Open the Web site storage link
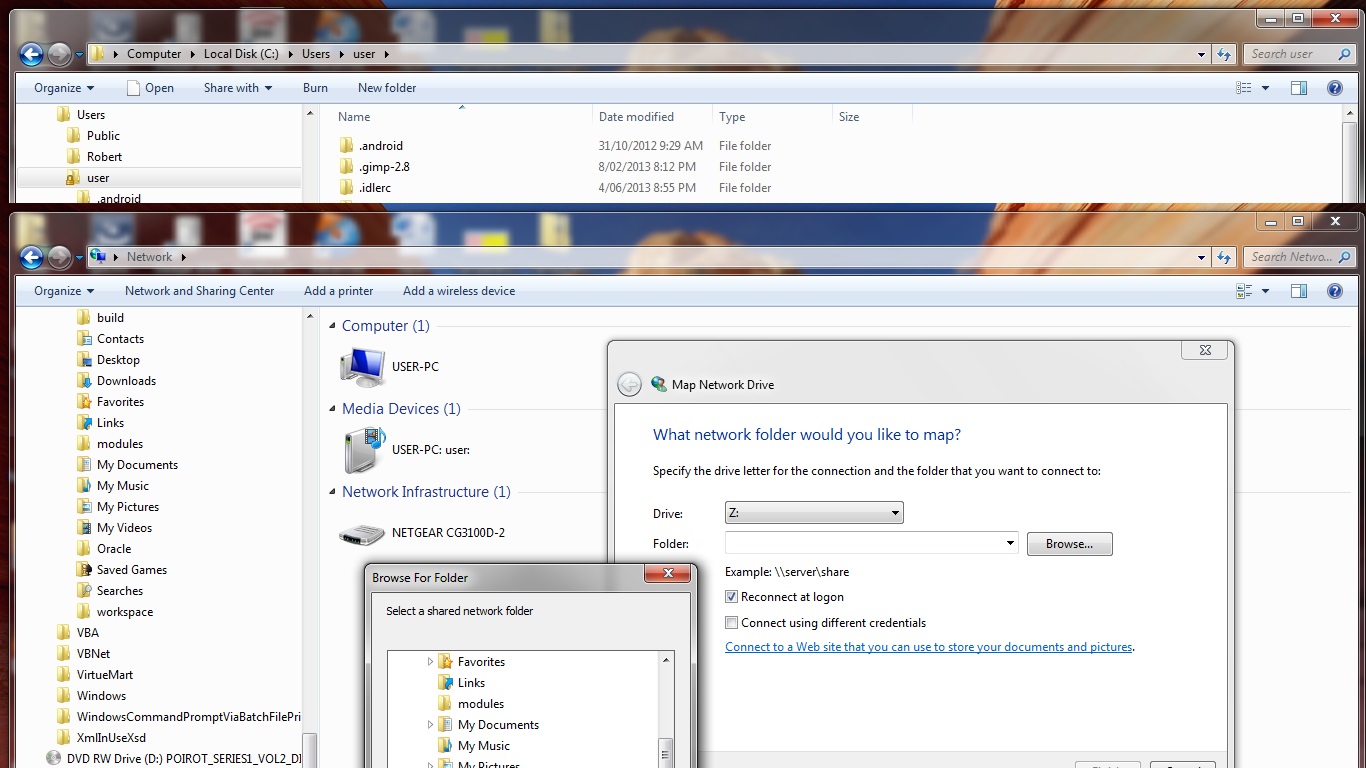This screenshot has height=768, width=1366. coord(928,647)
